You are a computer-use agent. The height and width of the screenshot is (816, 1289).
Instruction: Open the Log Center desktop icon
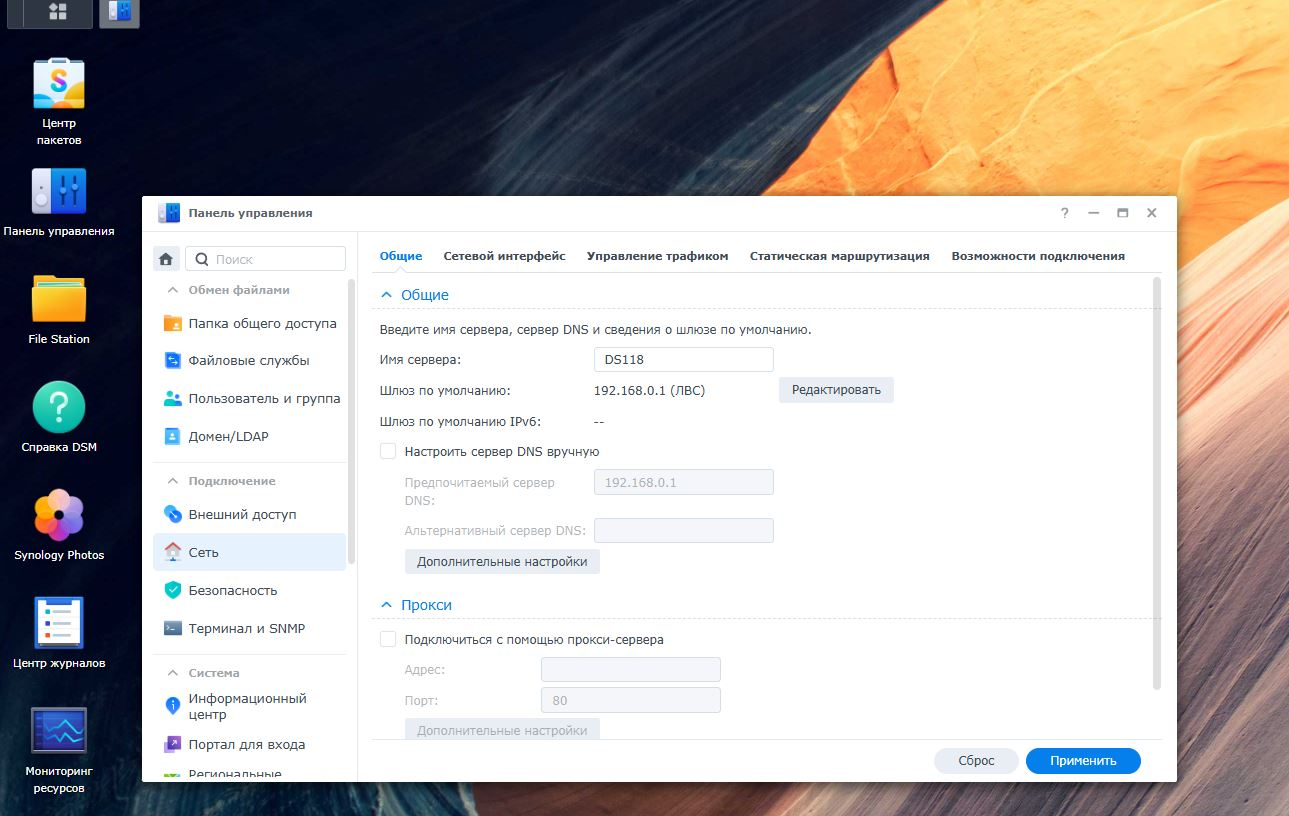59,623
